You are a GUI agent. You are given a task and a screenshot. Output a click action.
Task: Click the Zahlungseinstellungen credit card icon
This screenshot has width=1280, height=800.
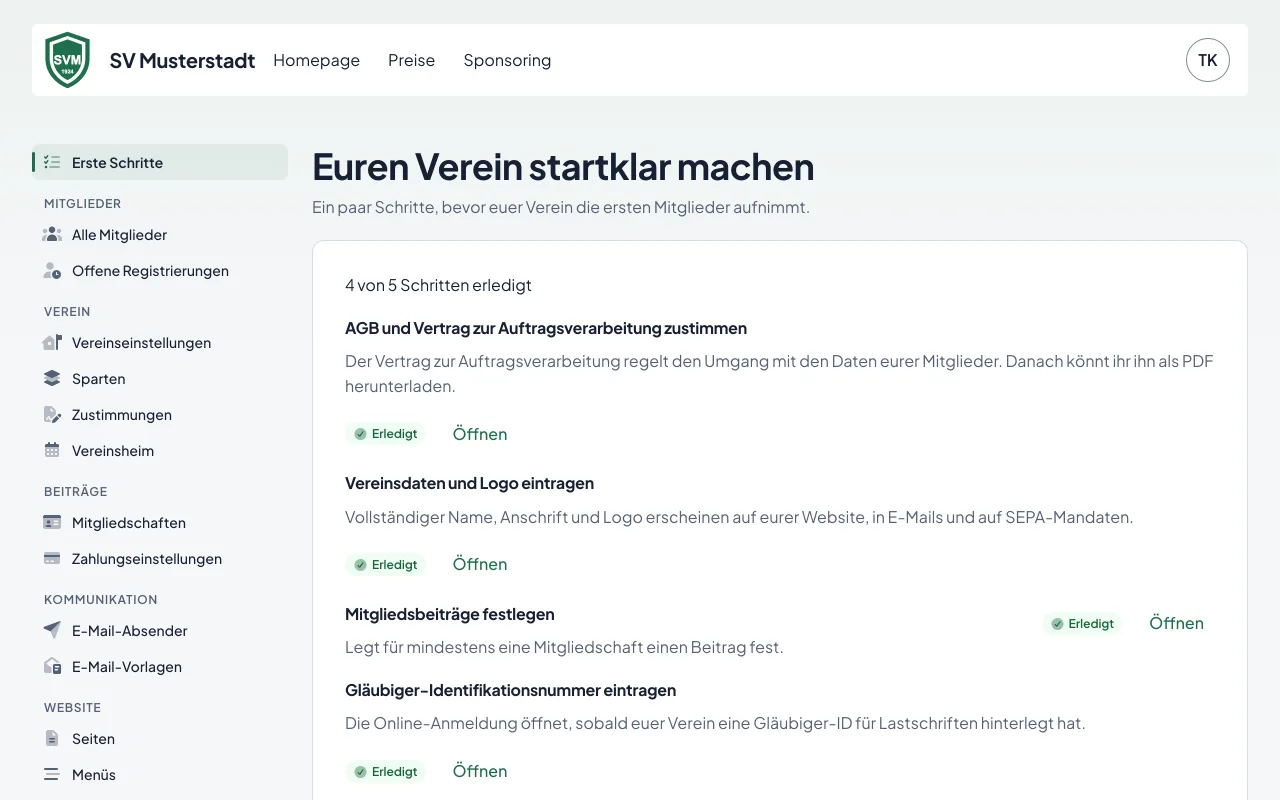pos(52,558)
